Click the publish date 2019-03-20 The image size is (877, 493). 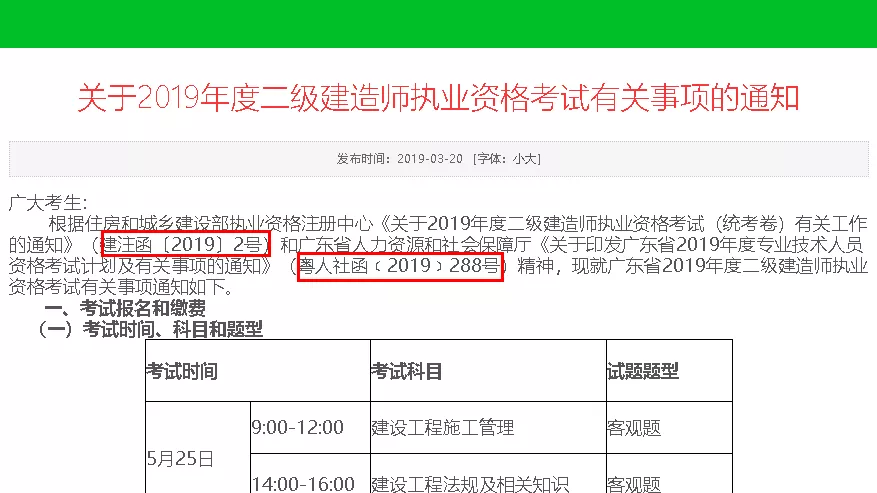(x=430, y=159)
